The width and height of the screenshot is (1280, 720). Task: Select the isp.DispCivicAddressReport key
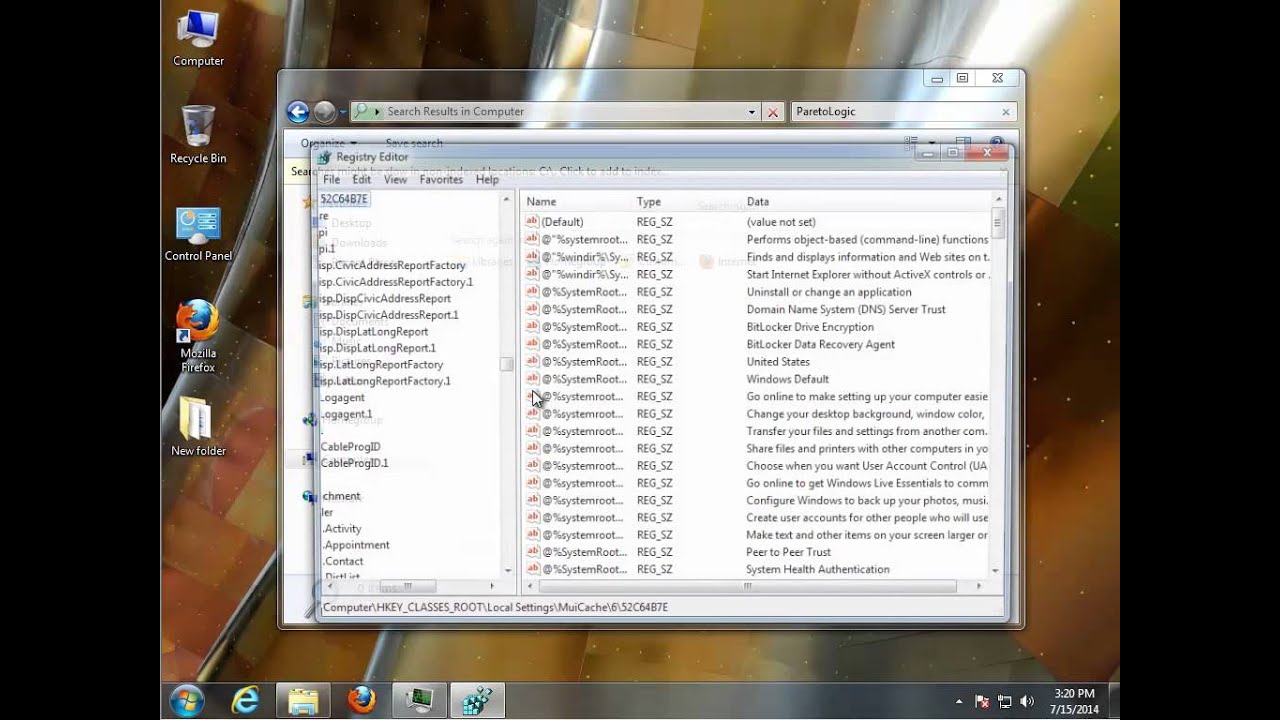[x=385, y=298]
